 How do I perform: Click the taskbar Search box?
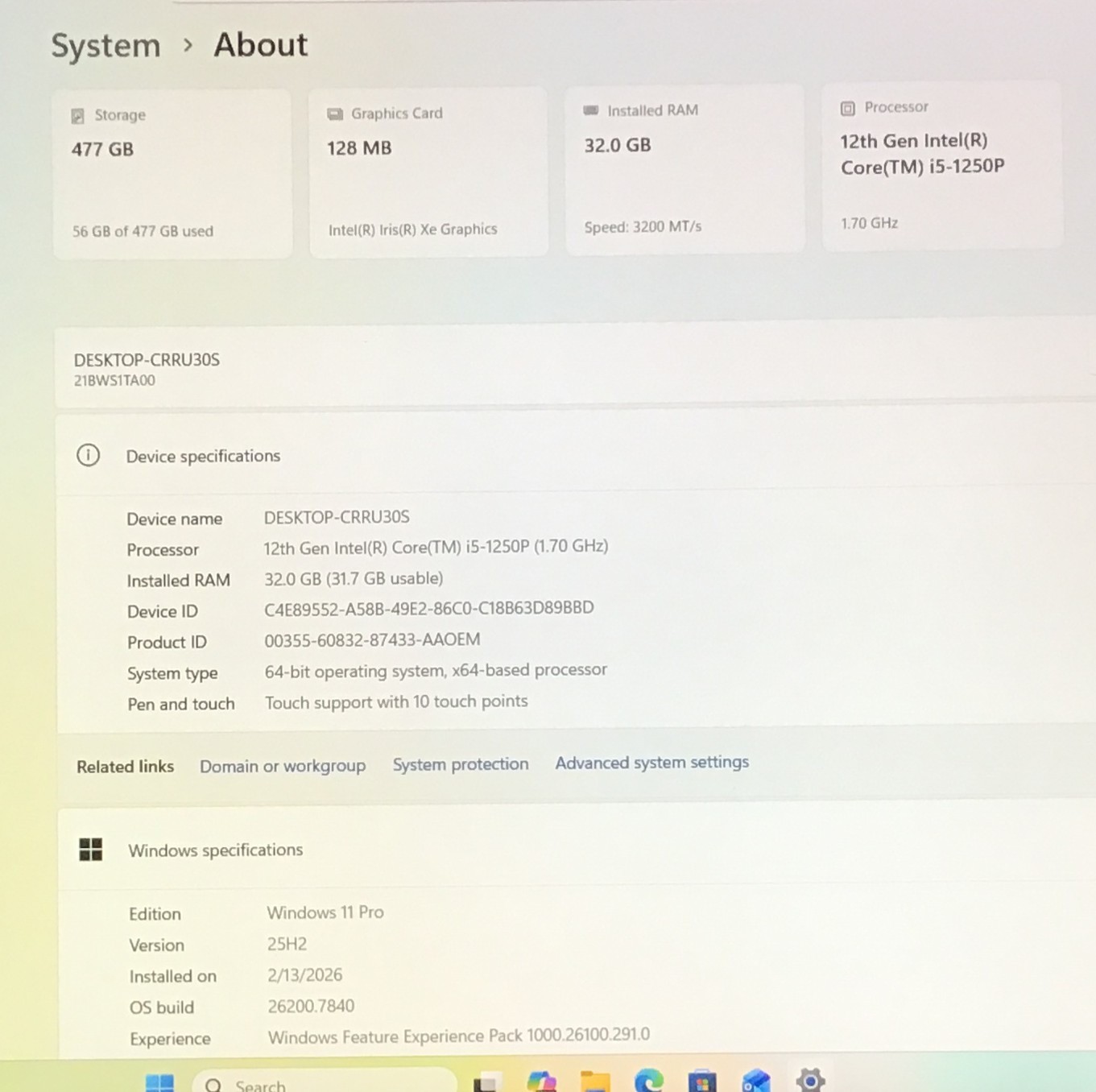coord(325,1082)
